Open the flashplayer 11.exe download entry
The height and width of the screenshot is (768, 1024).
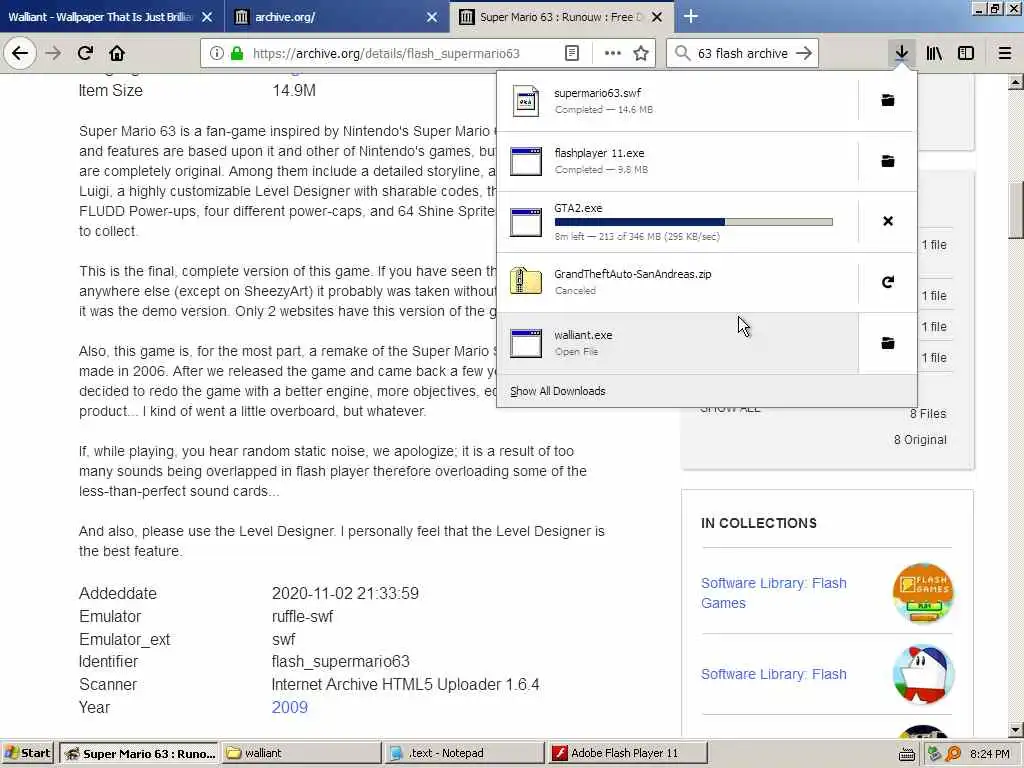(678, 161)
